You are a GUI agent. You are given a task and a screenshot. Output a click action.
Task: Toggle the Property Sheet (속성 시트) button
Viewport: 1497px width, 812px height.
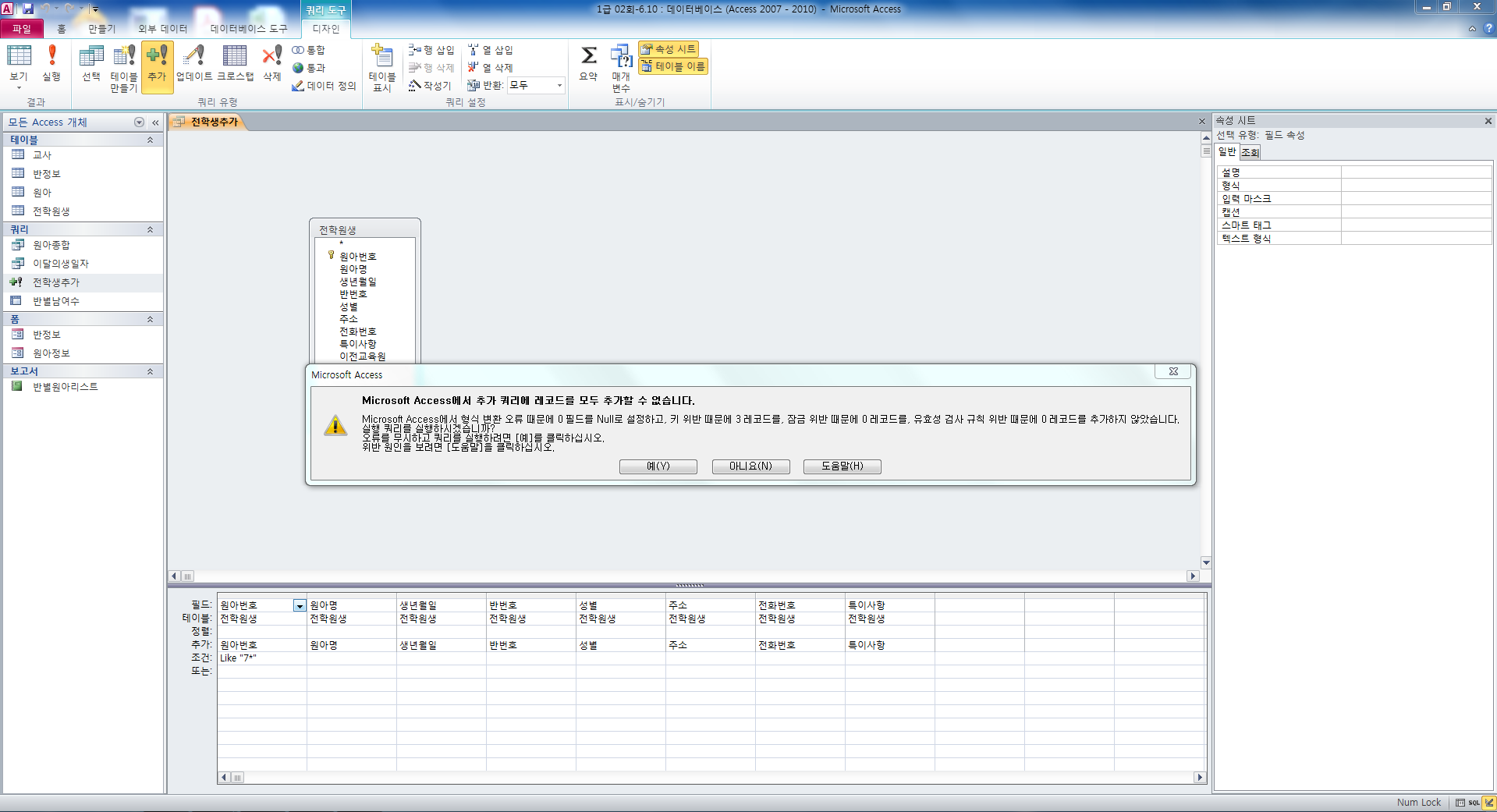(x=669, y=49)
